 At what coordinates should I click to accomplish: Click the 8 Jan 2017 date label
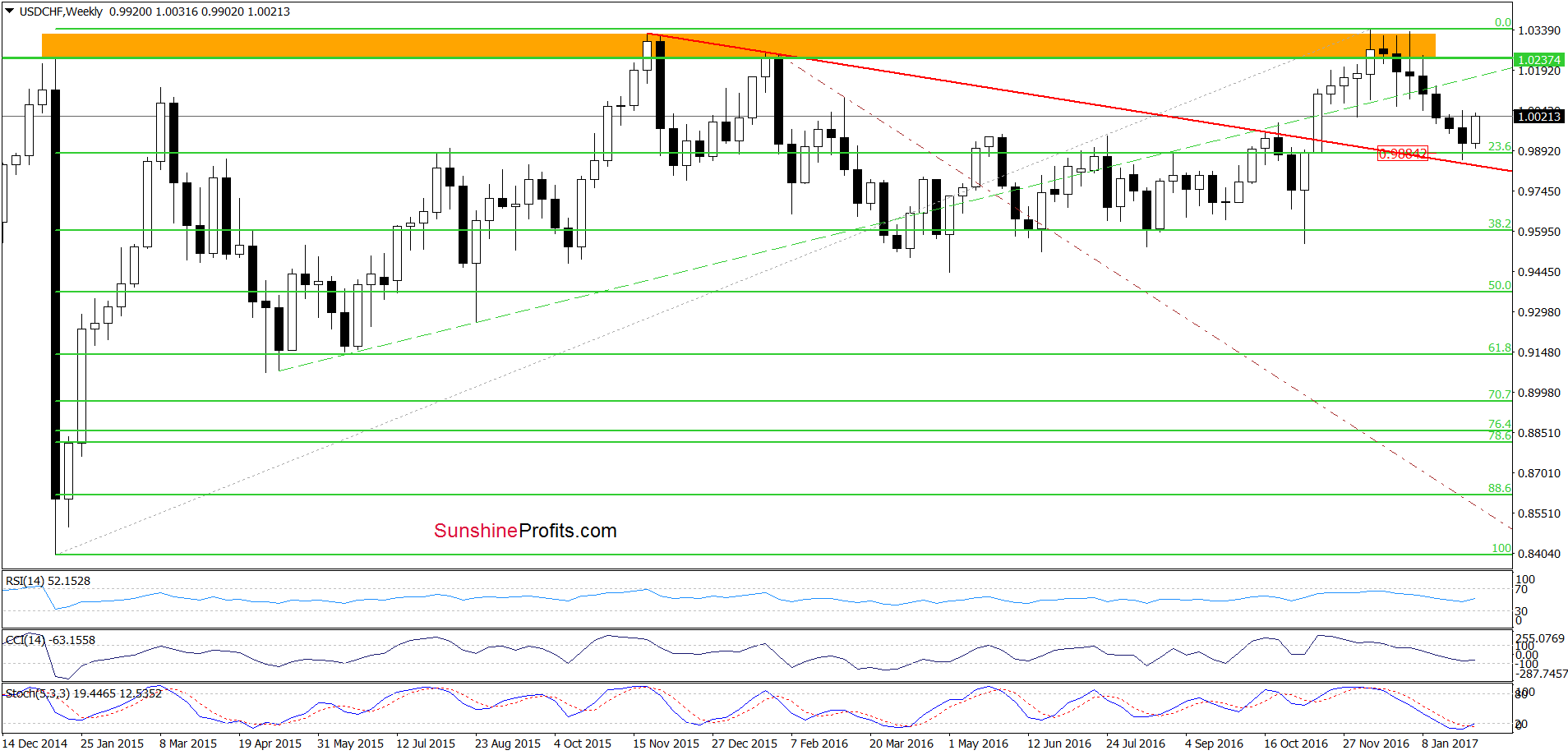tap(1450, 743)
